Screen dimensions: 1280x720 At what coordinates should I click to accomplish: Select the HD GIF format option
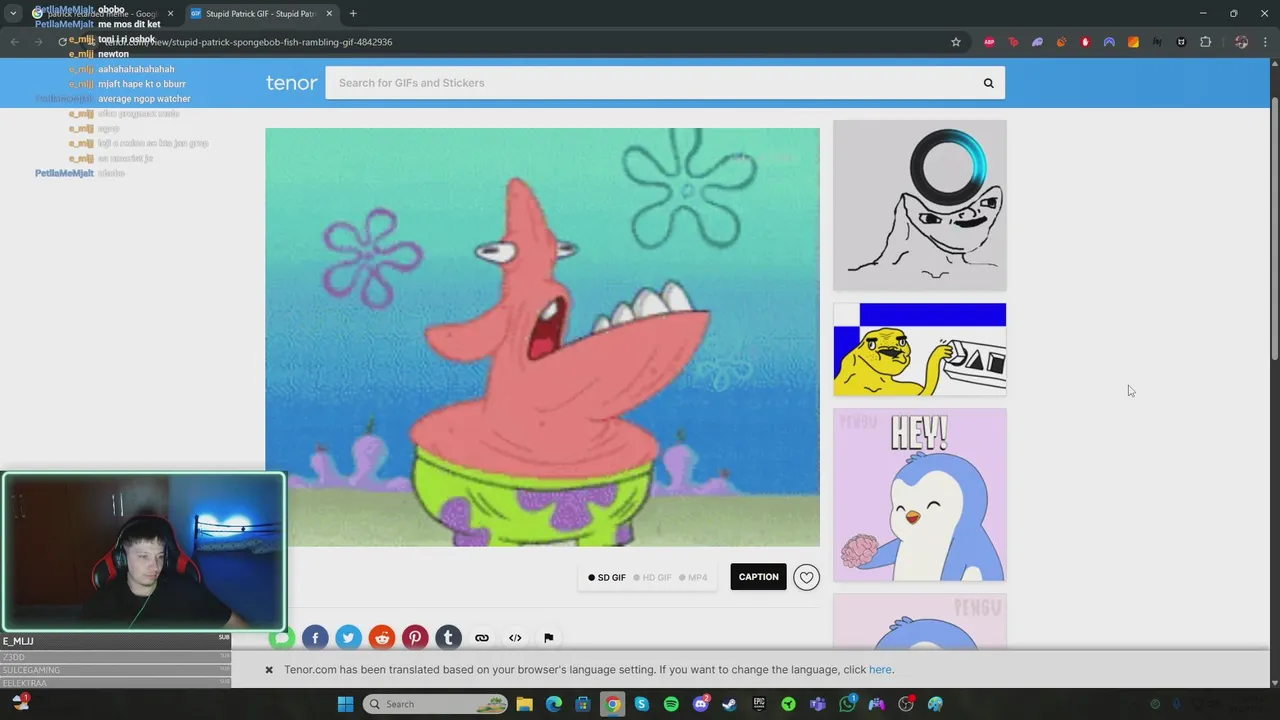[x=653, y=578]
